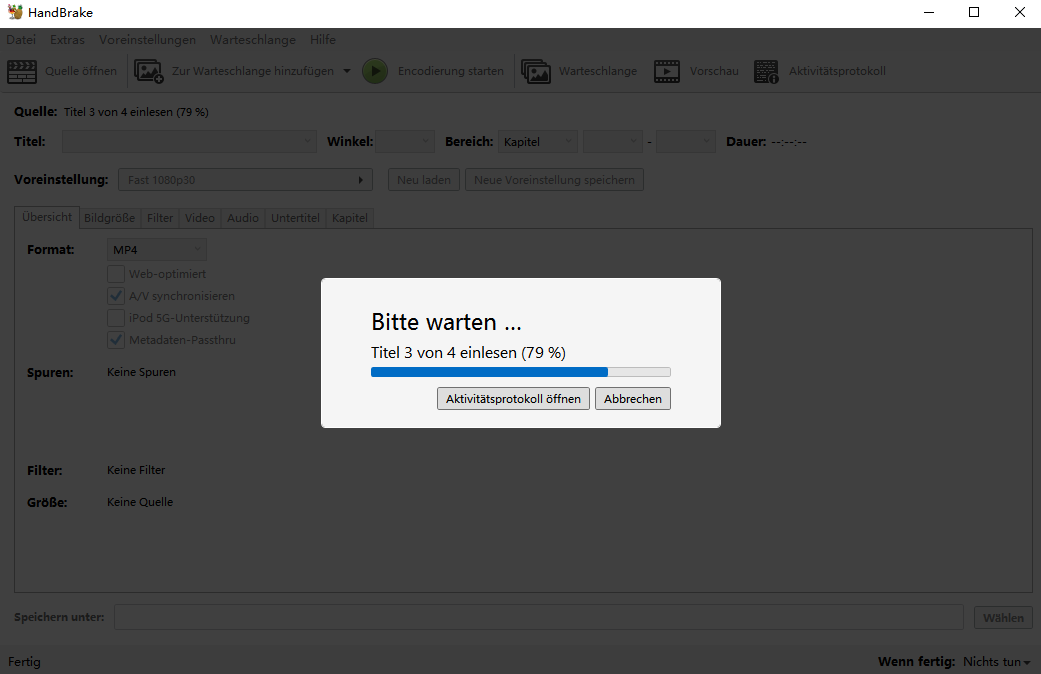Open the Warteschlange panel icon
The height and width of the screenshot is (674, 1041).
pos(536,71)
